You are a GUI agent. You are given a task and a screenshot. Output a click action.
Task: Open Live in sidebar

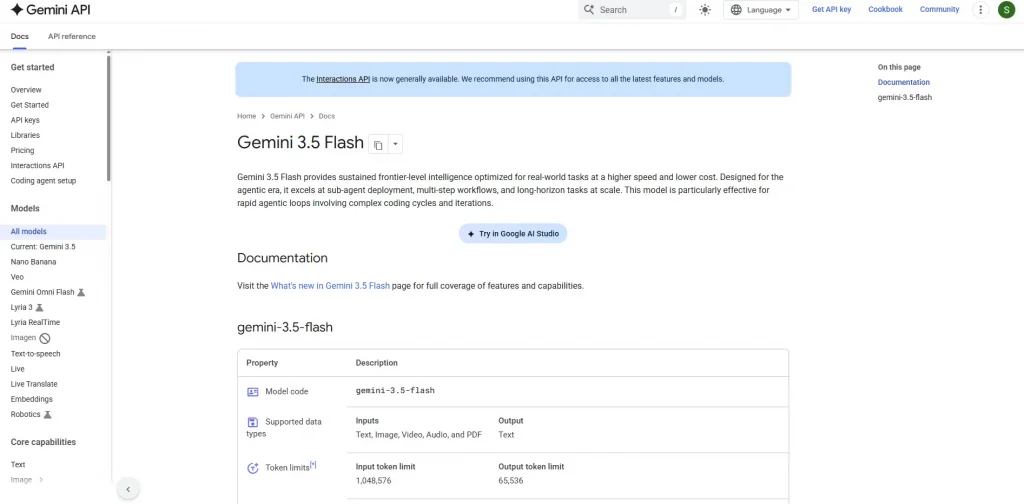point(18,369)
